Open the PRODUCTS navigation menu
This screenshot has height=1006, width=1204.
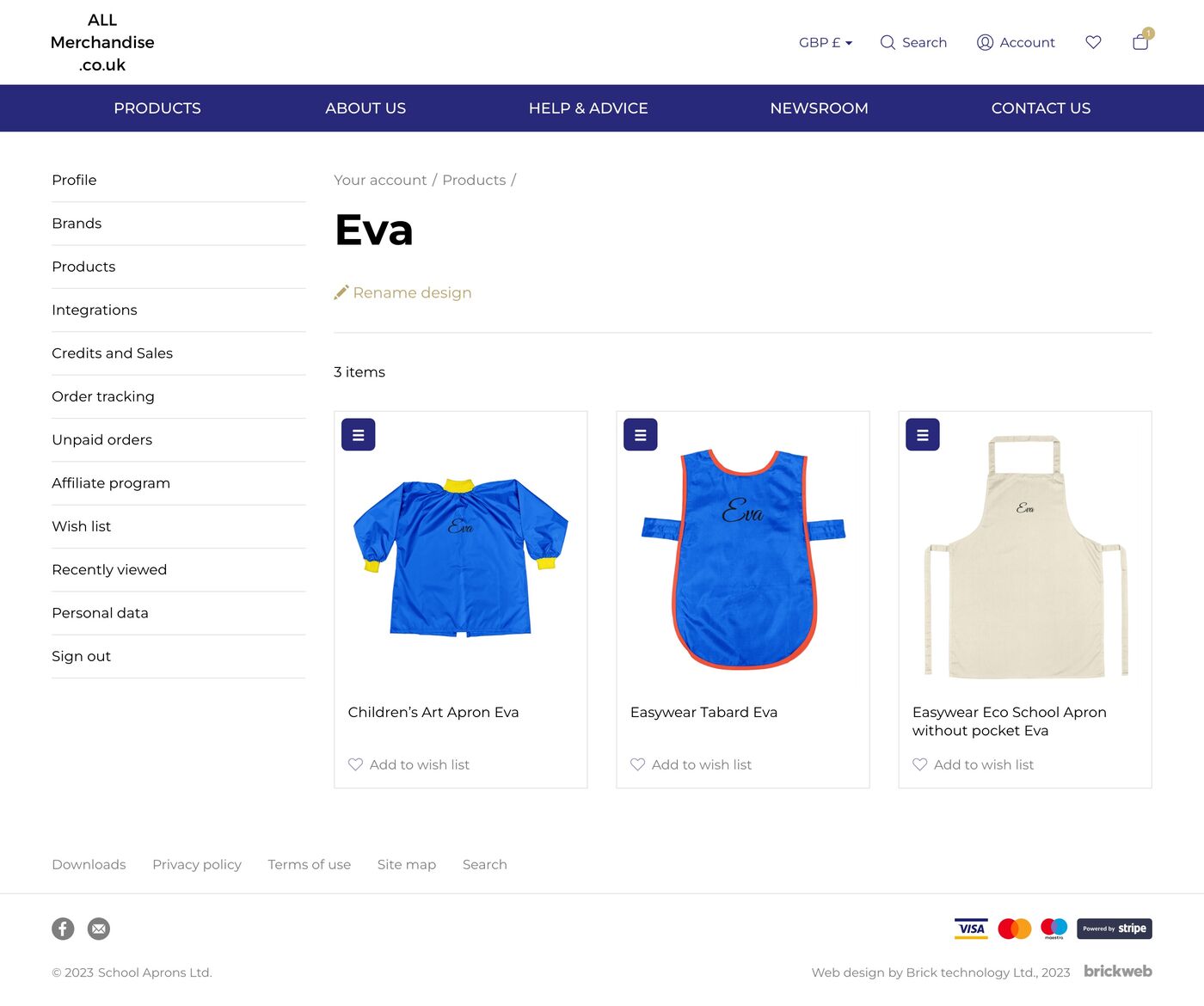click(x=157, y=108)
